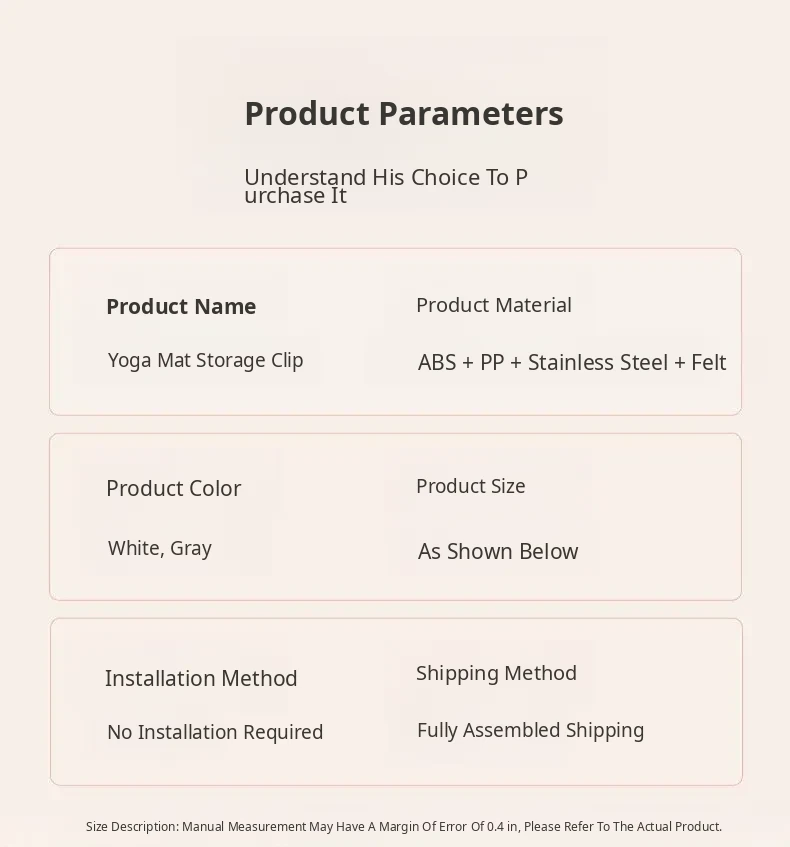This screenshot has height=847, width=790.
Task: Select the Product Material label
Action: pos(494,305)
